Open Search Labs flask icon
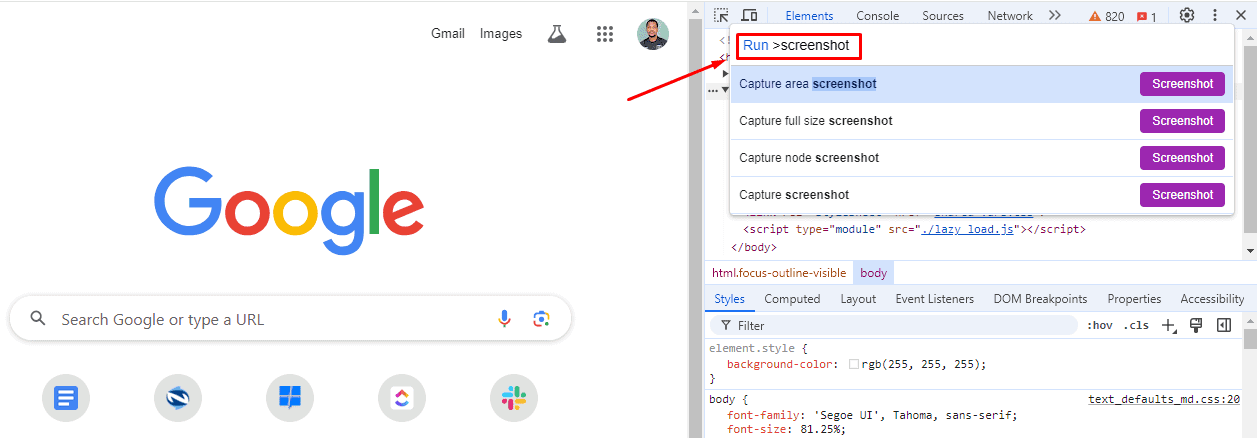 [x=557, y=34]
